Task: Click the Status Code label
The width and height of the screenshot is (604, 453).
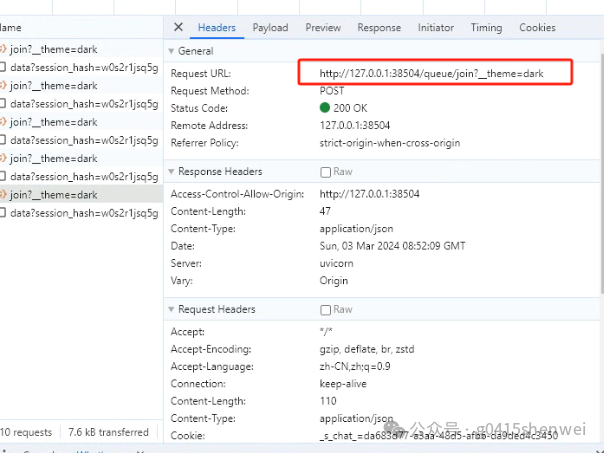Action: (199, 108)
